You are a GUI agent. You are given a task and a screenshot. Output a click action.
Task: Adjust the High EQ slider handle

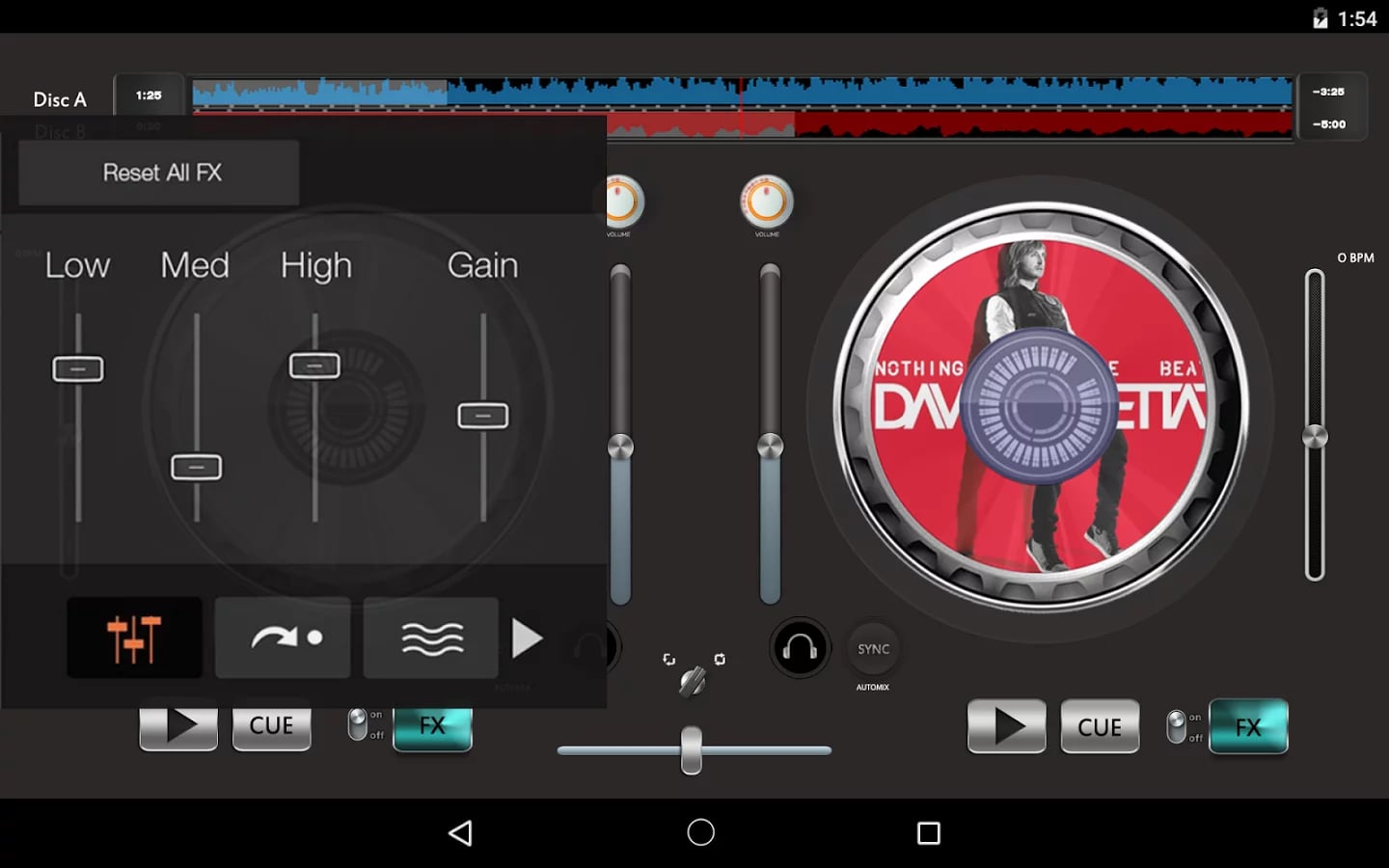coord(314,366)
